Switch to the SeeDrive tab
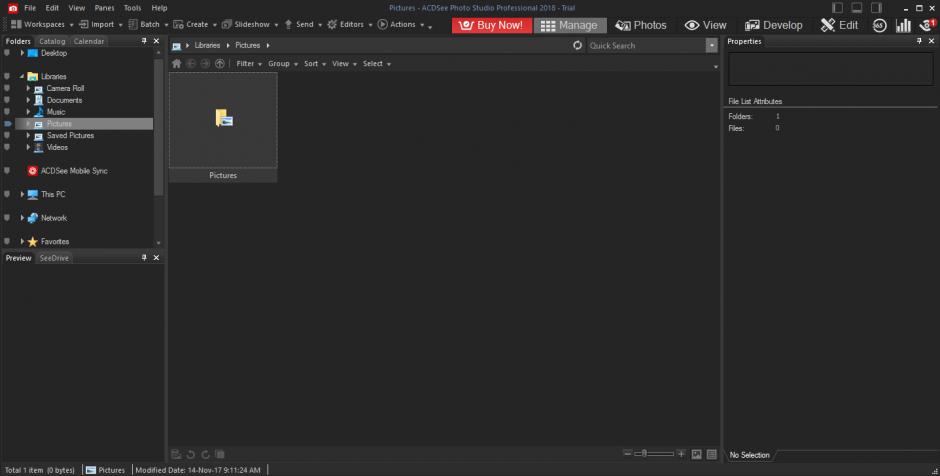The width and height of the screenshot is (940, 476). click(54, 258)
